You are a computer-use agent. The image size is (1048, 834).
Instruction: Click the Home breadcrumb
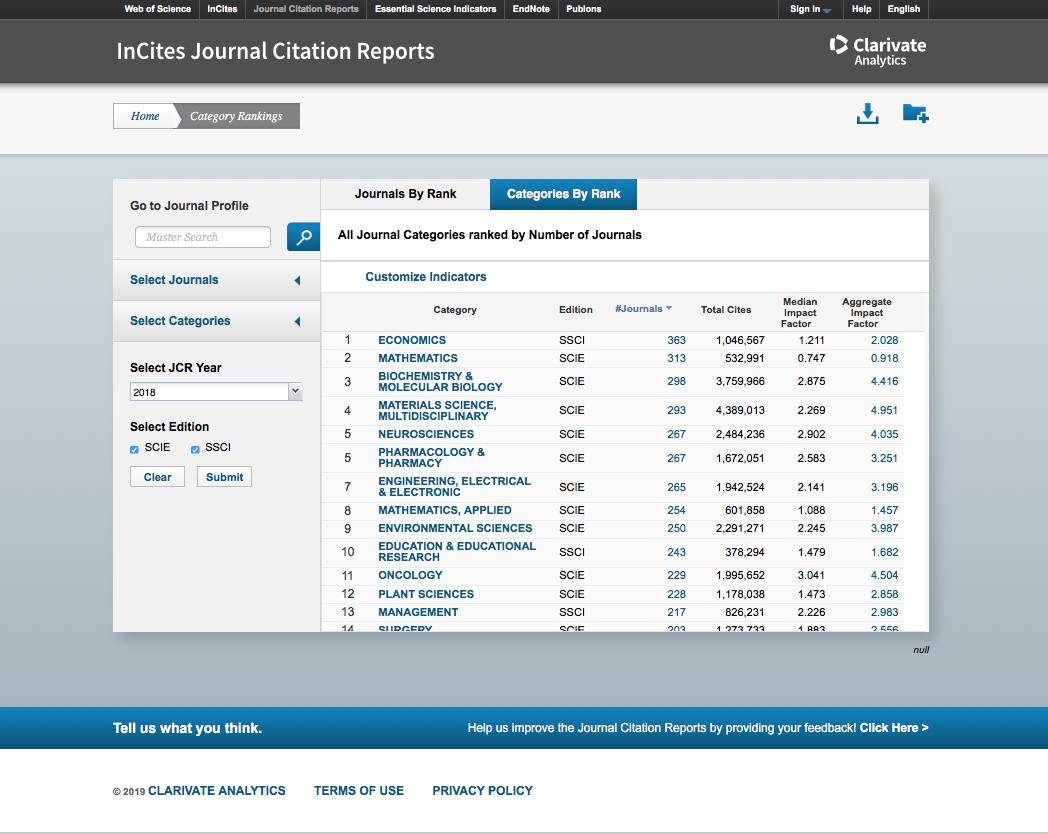coord(144,116)
